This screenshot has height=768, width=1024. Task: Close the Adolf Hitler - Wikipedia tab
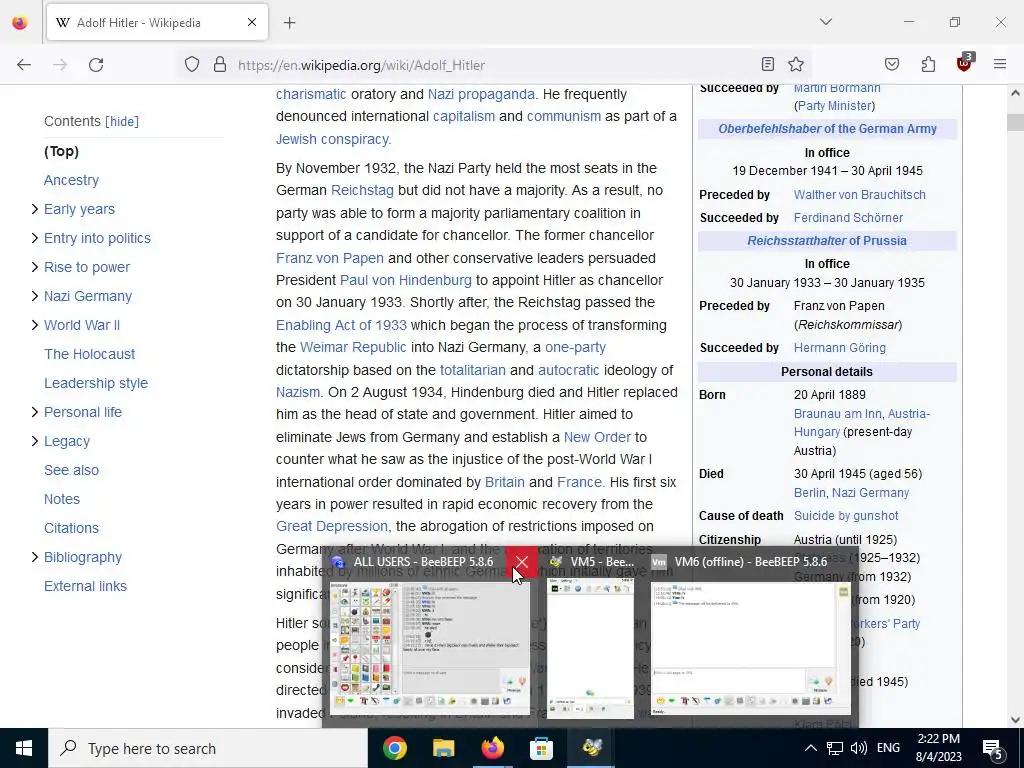point(251,23)
